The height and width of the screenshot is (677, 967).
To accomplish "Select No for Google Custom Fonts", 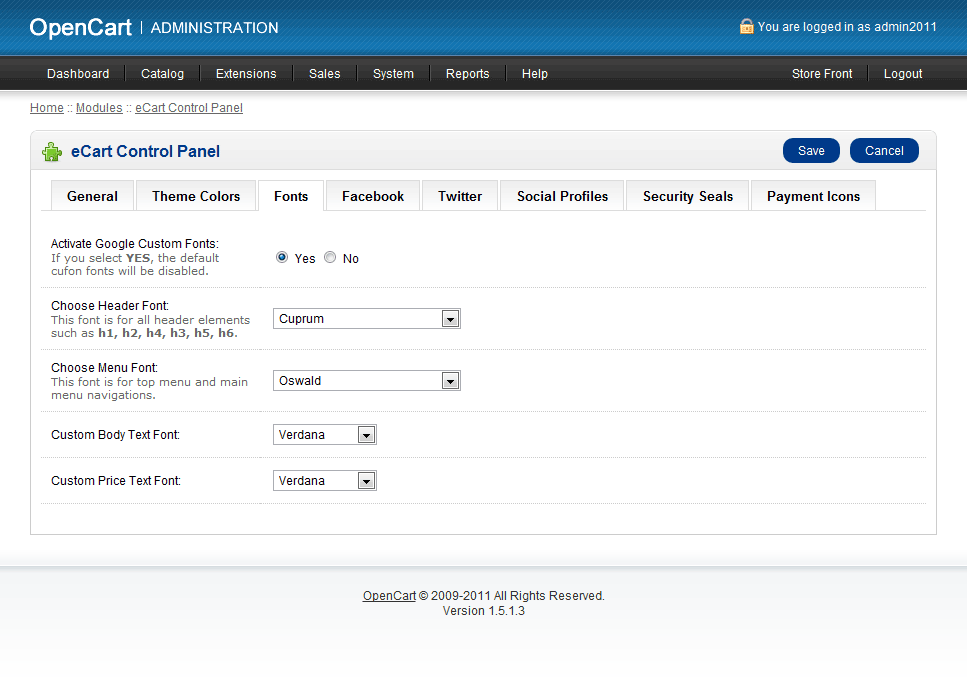I will (x=330, y=257).
